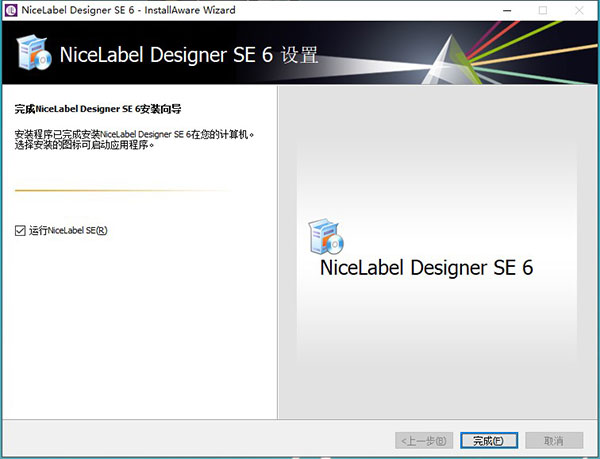This screenshot has width=600, height=459.
Task: Click the banner title NiceLabel Designer SE 6 设置
Action: coord(189,55)
